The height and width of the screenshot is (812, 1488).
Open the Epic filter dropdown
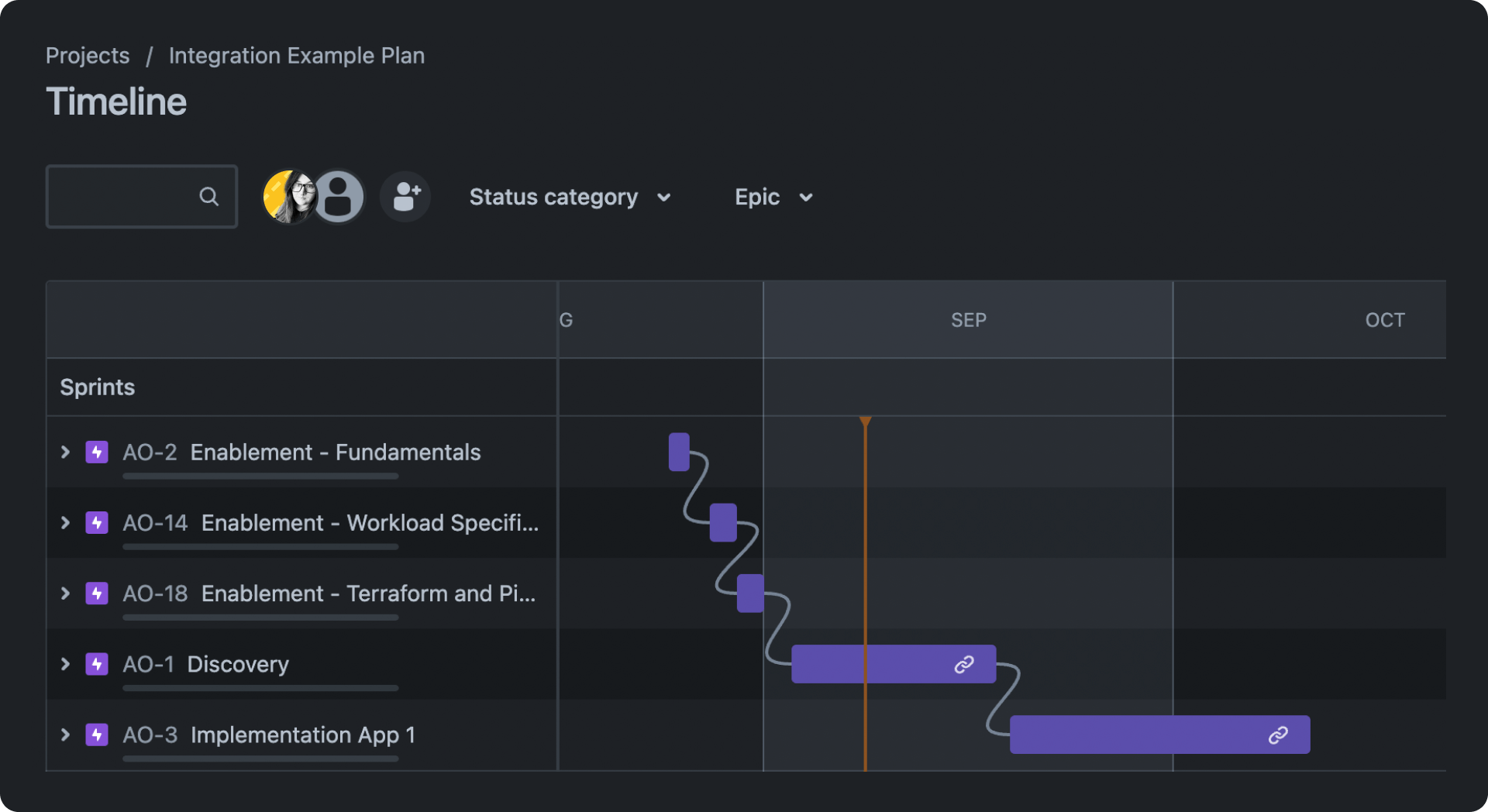coord(773,197)
